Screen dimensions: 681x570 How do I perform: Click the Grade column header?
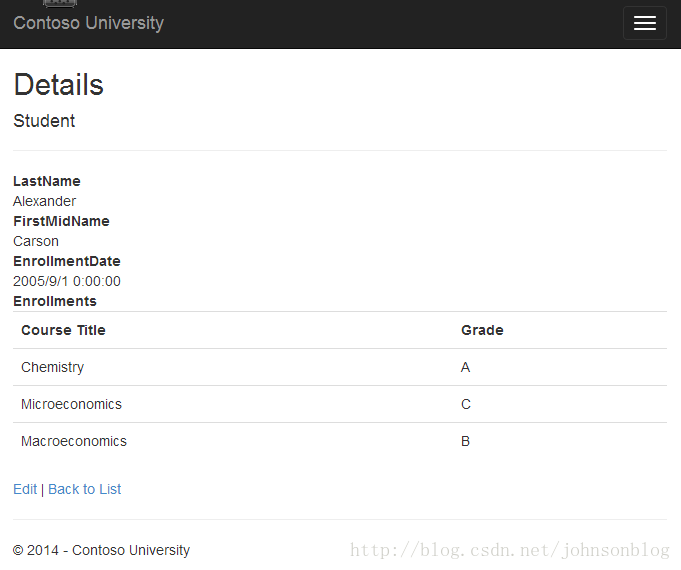[x=482, y=330]
